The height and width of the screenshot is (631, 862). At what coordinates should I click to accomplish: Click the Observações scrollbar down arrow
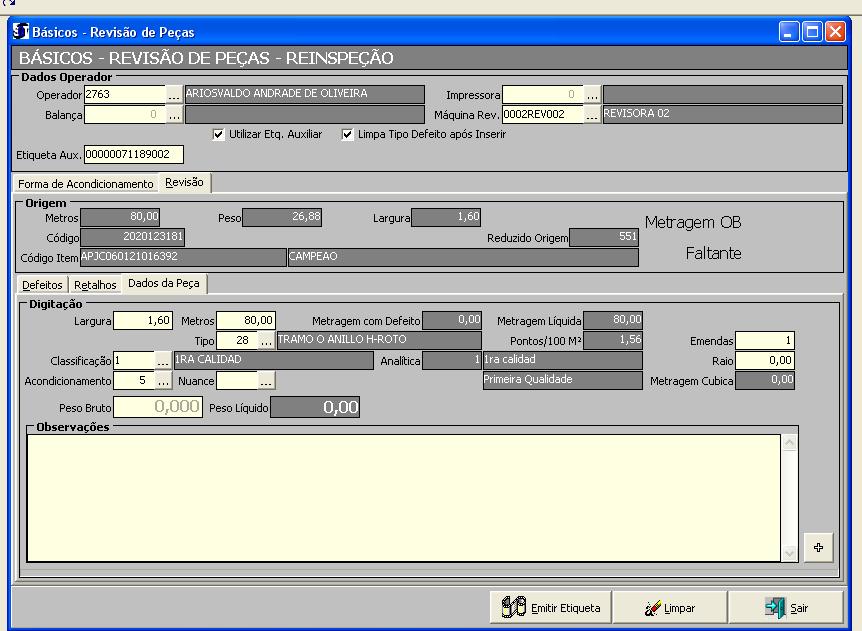pos(789,552)
